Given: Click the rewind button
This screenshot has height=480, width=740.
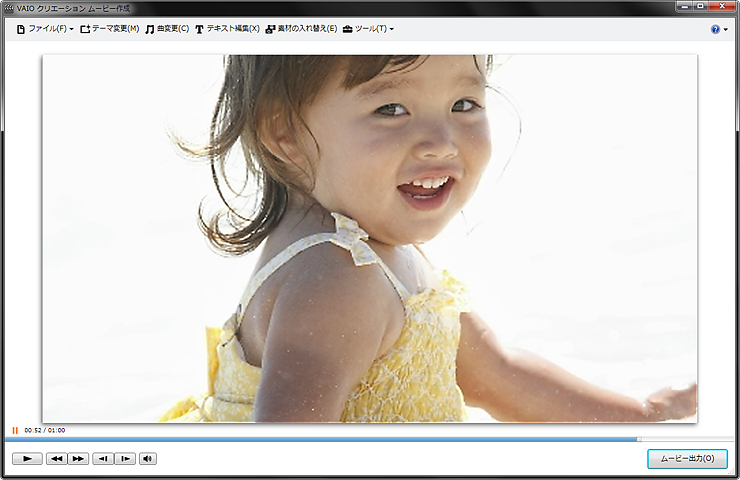Looking at the screenshot, I should [56, 459].
